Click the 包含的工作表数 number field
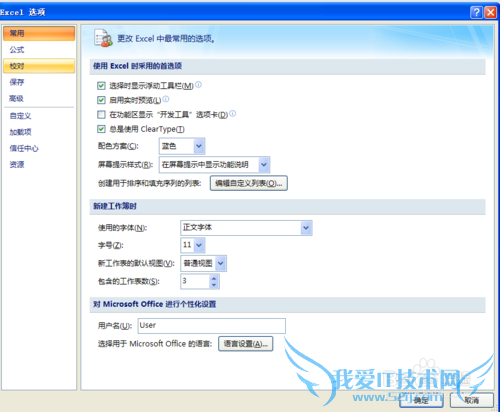500x412 pixels. [x=195, y=281]
